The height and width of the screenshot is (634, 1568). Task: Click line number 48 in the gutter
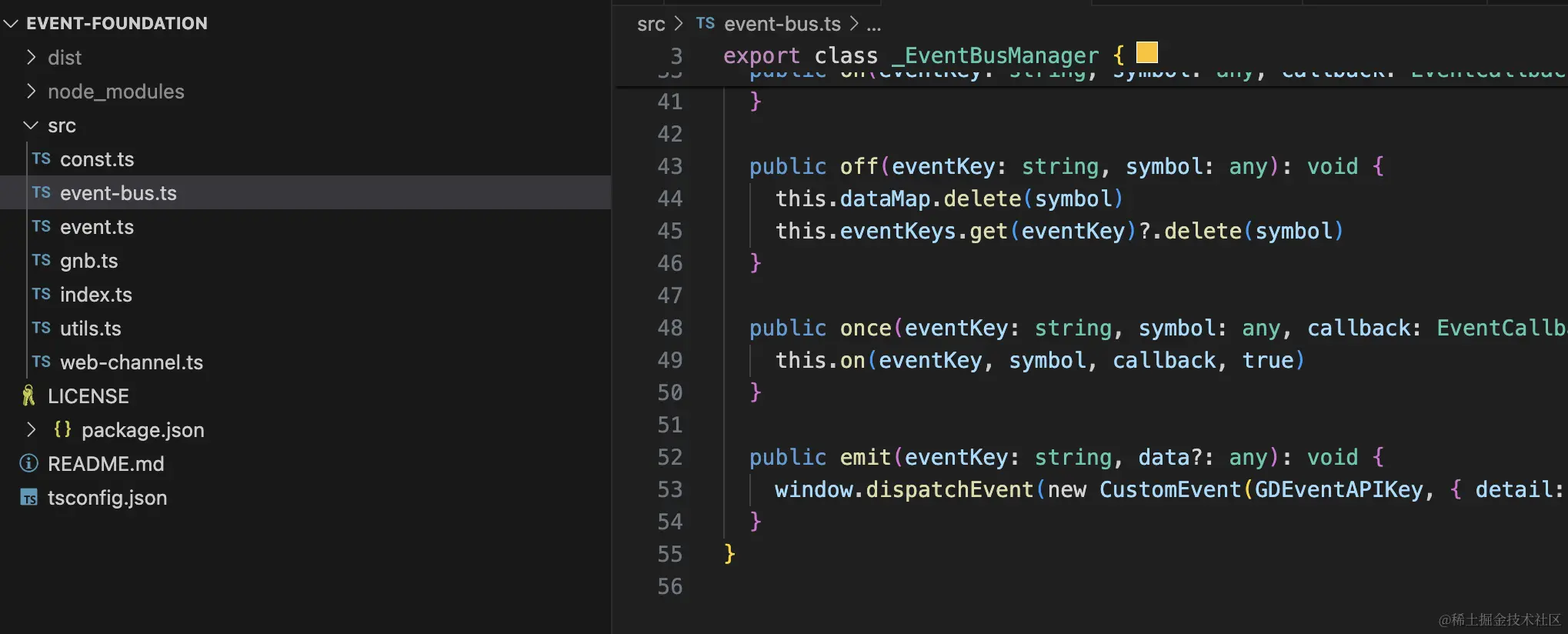(670, 328)
